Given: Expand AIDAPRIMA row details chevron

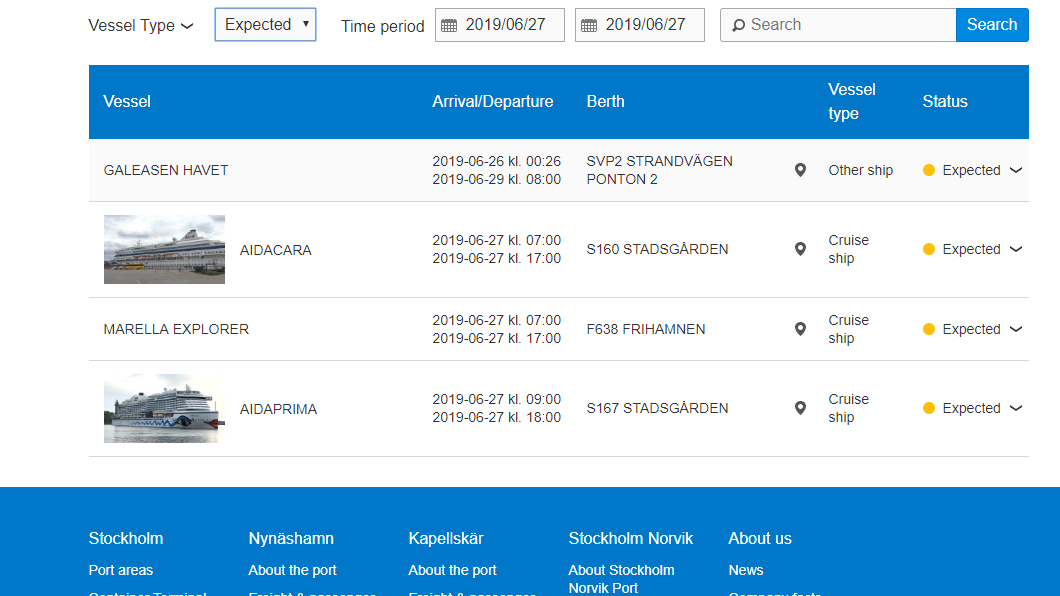Looking at the screenshot, I should (1016, 408).
